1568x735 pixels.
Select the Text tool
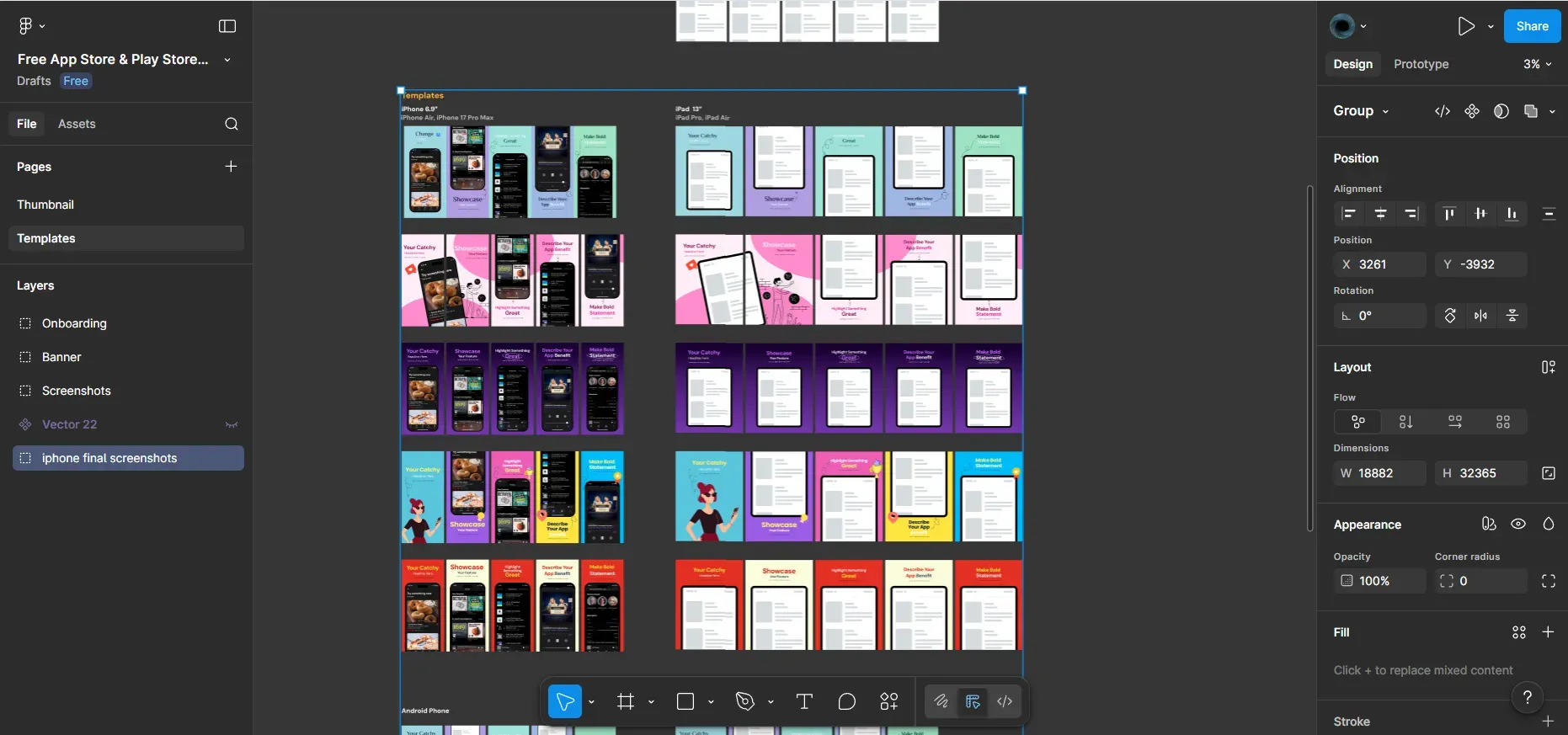[x=804, y=701]
